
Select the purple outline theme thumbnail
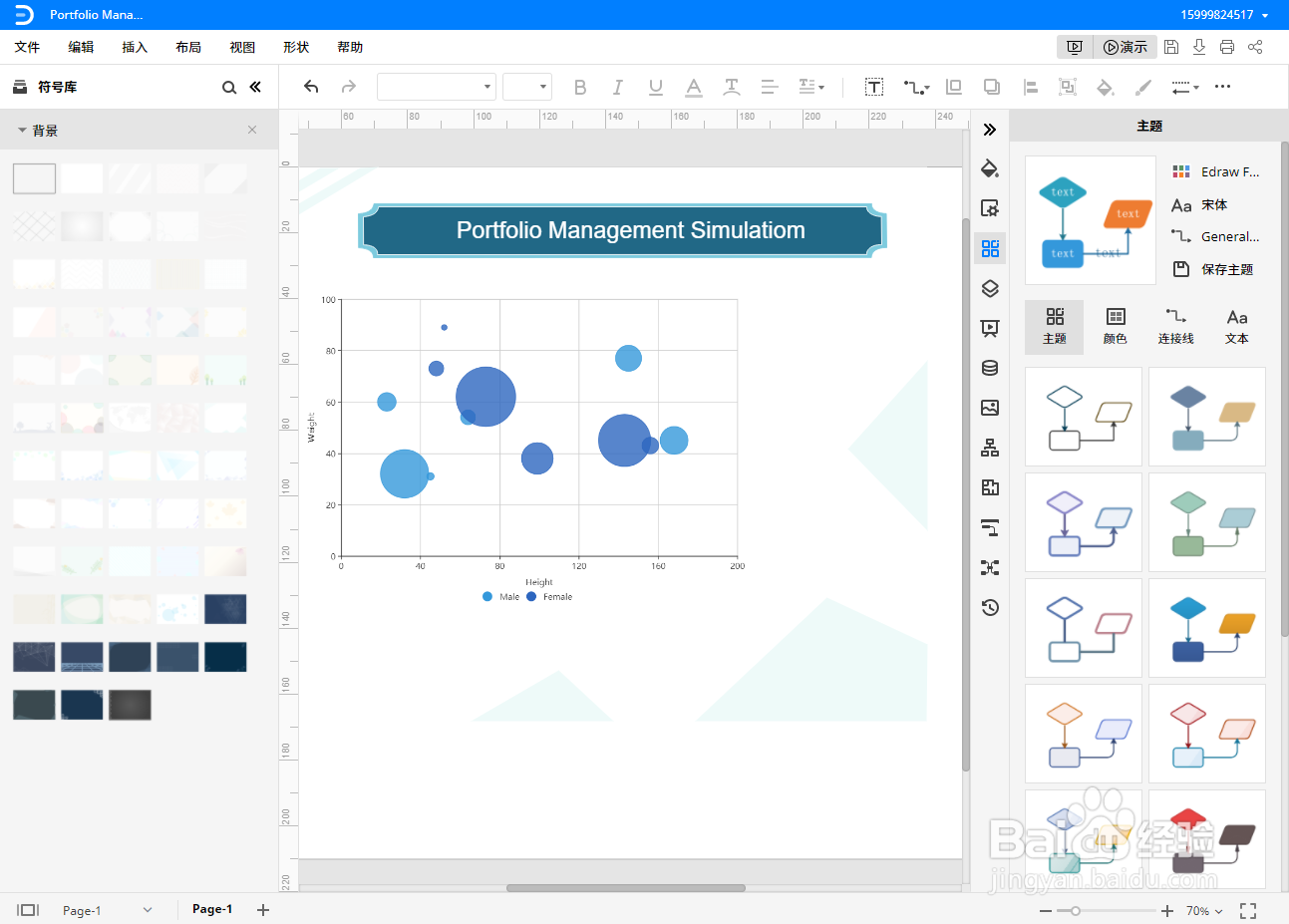coord(1084,522)
